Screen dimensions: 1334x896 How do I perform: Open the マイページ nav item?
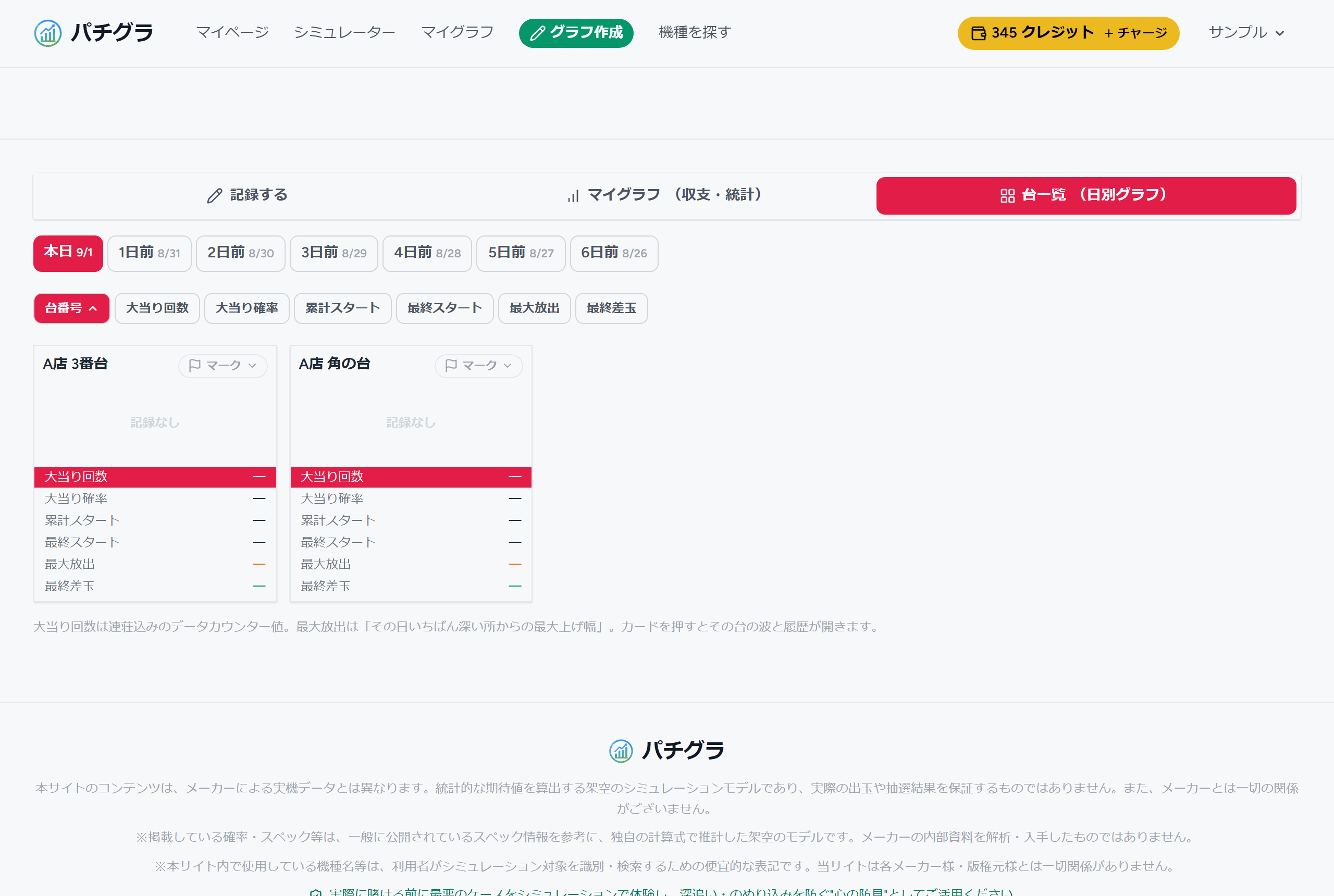(x=232, y=33)
